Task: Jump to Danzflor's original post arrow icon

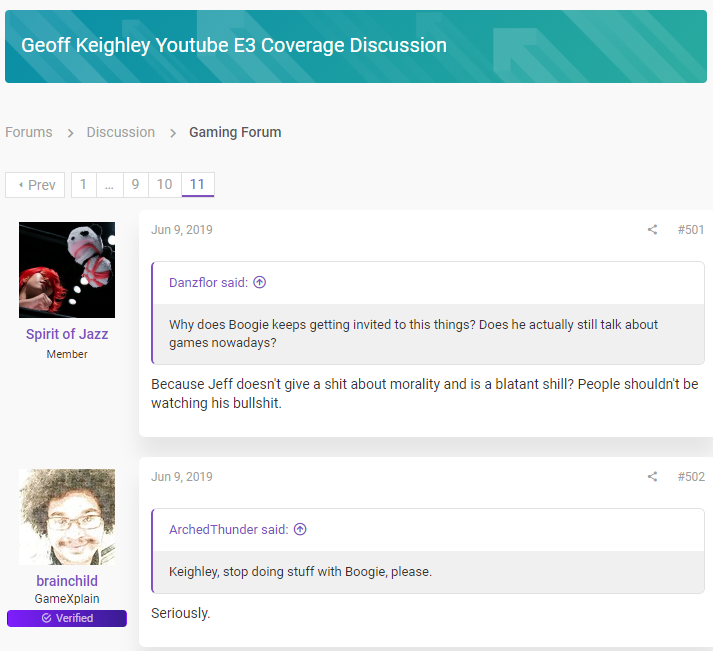Action: point(260,282)
